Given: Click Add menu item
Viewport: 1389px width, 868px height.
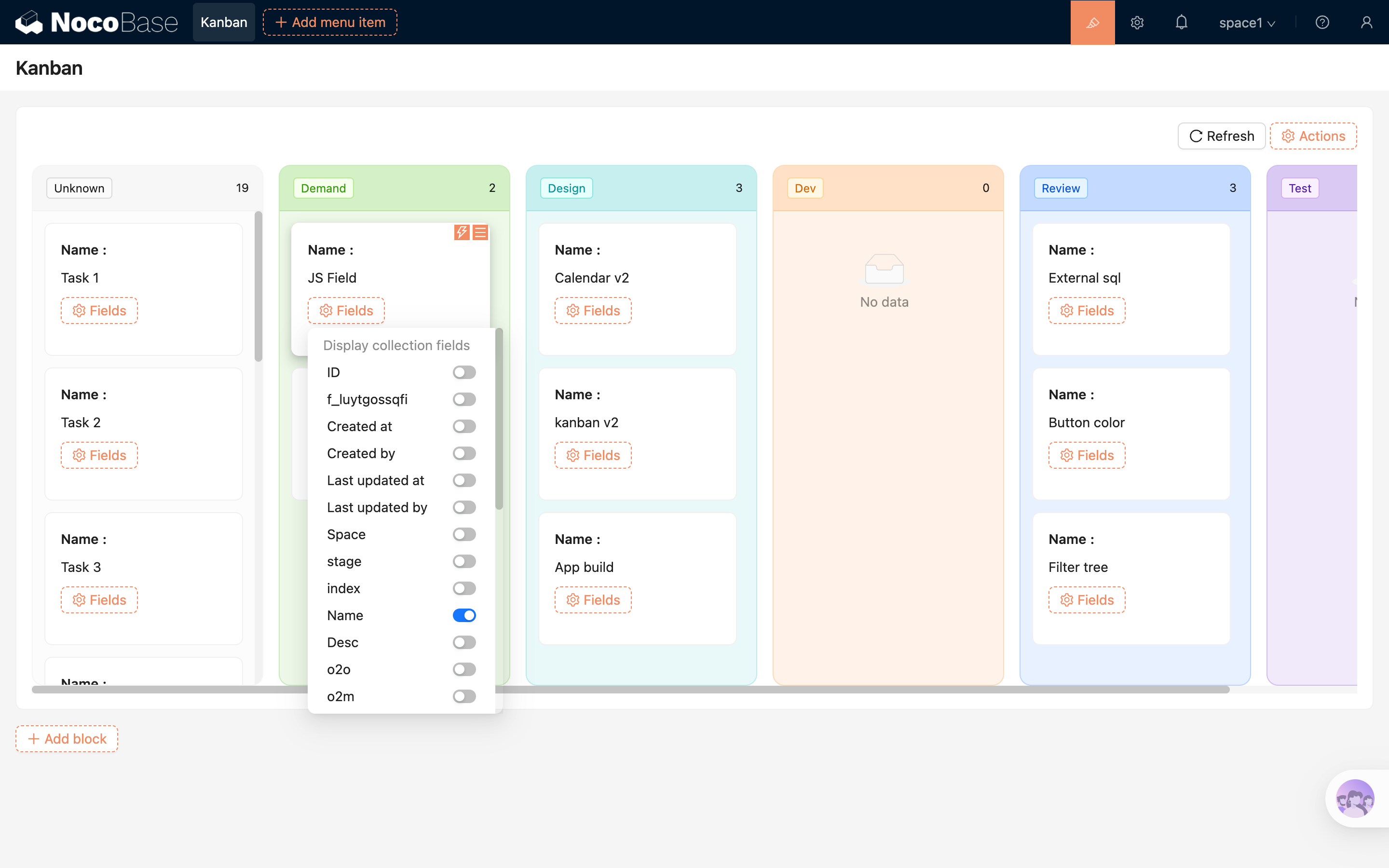Looking at the screenshot, I should point(330,22).
